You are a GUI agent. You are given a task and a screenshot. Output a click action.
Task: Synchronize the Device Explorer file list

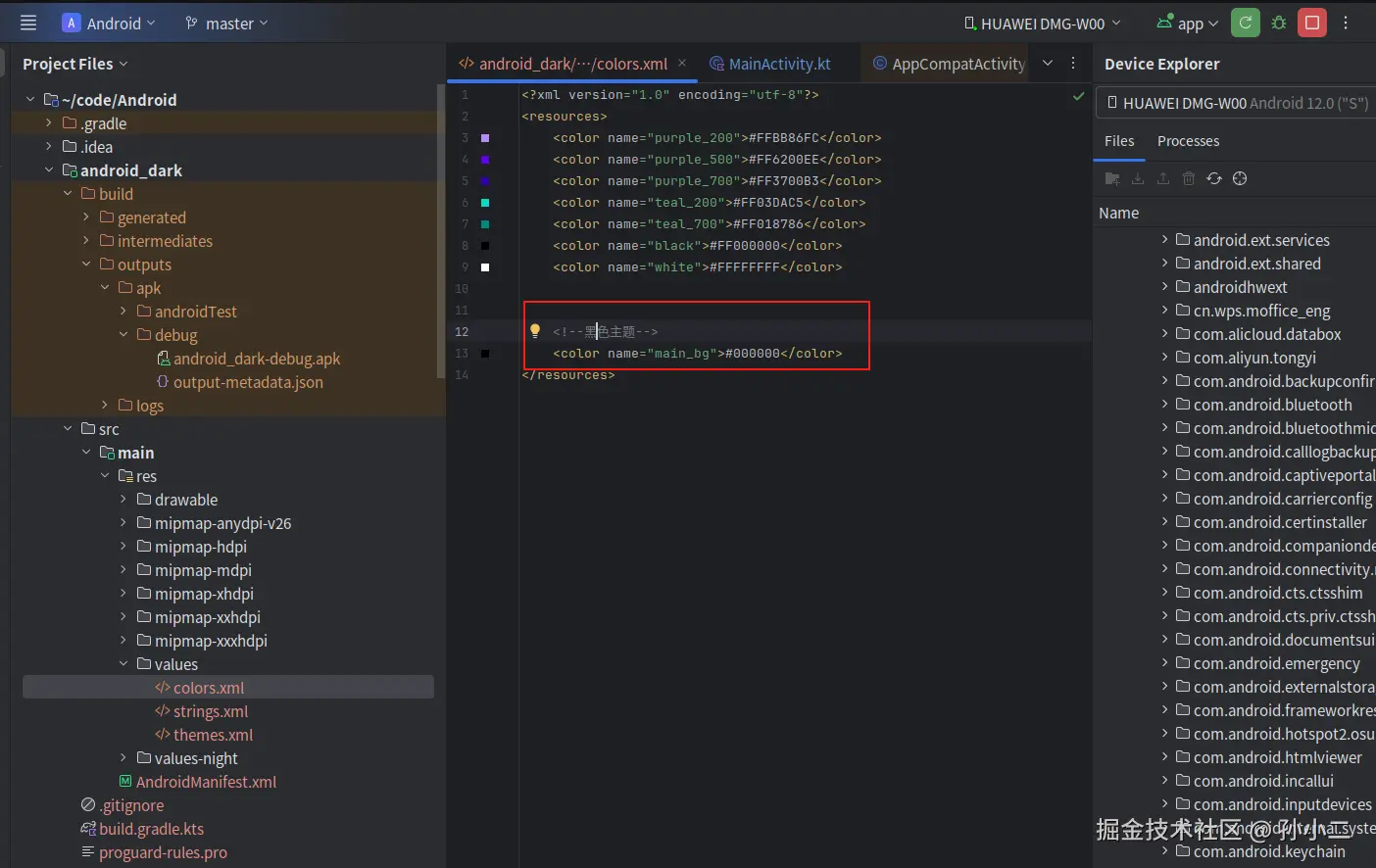[x=1214, y=178]
